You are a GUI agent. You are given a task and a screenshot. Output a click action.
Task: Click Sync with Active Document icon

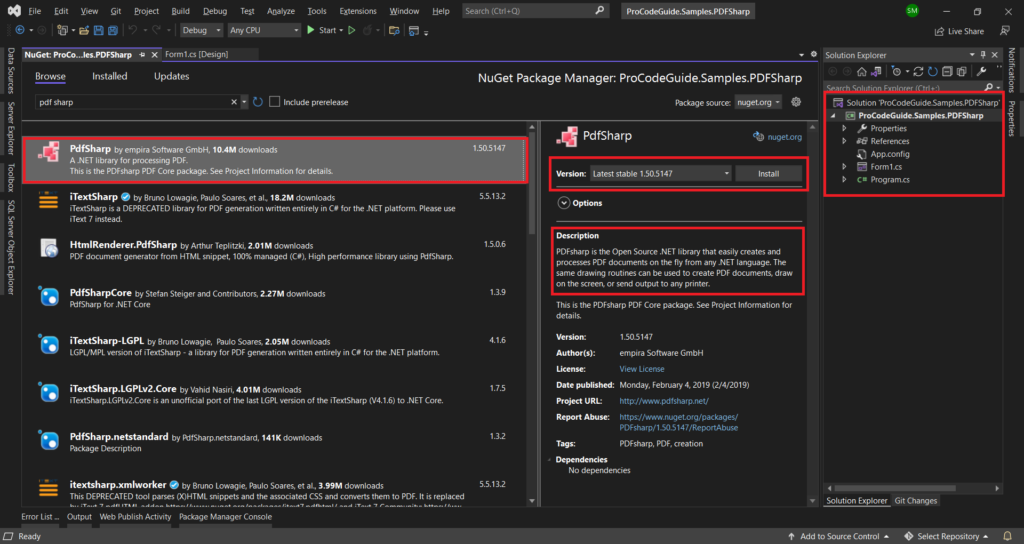click(918, 71)
